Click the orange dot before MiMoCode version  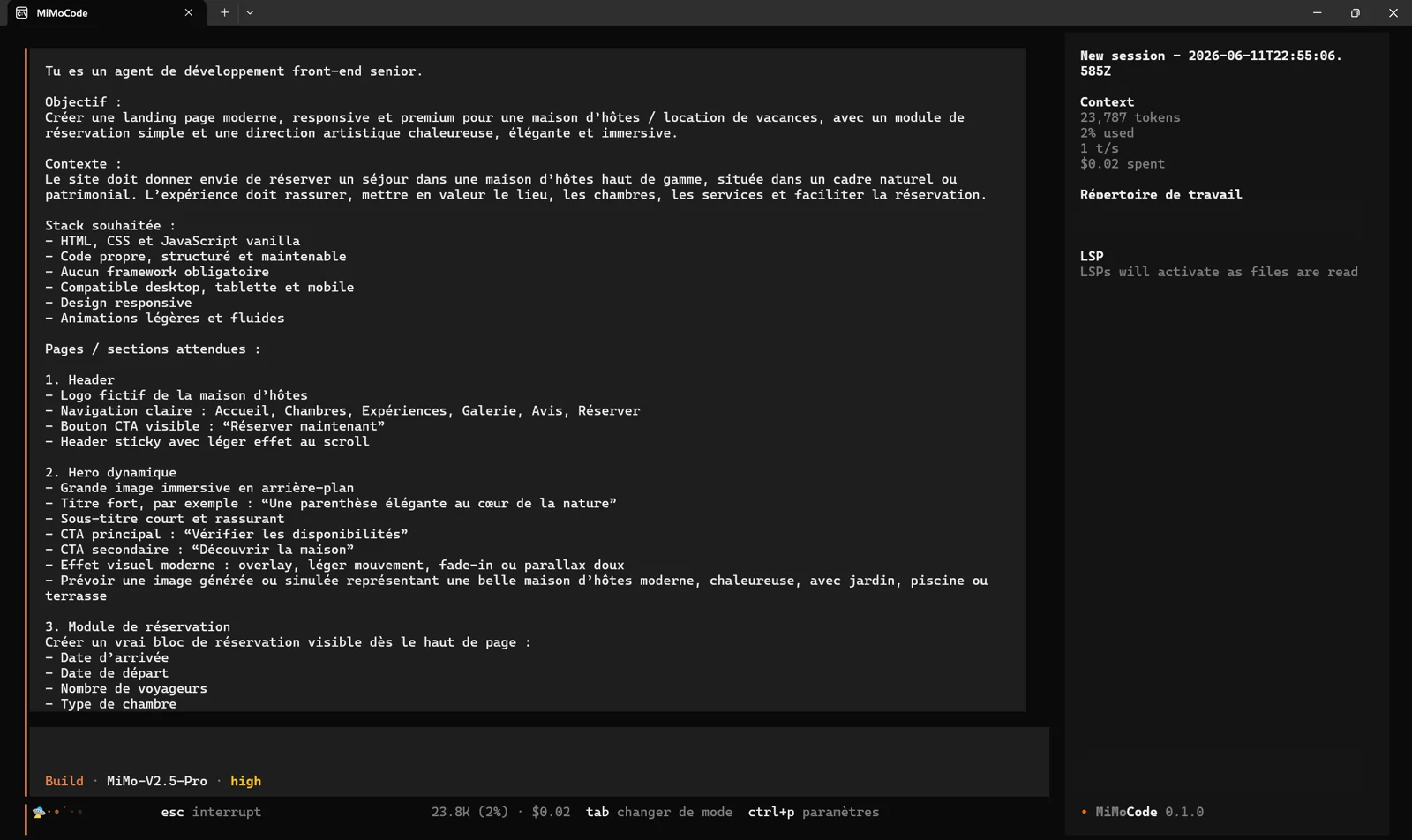tap(1084, 812)
